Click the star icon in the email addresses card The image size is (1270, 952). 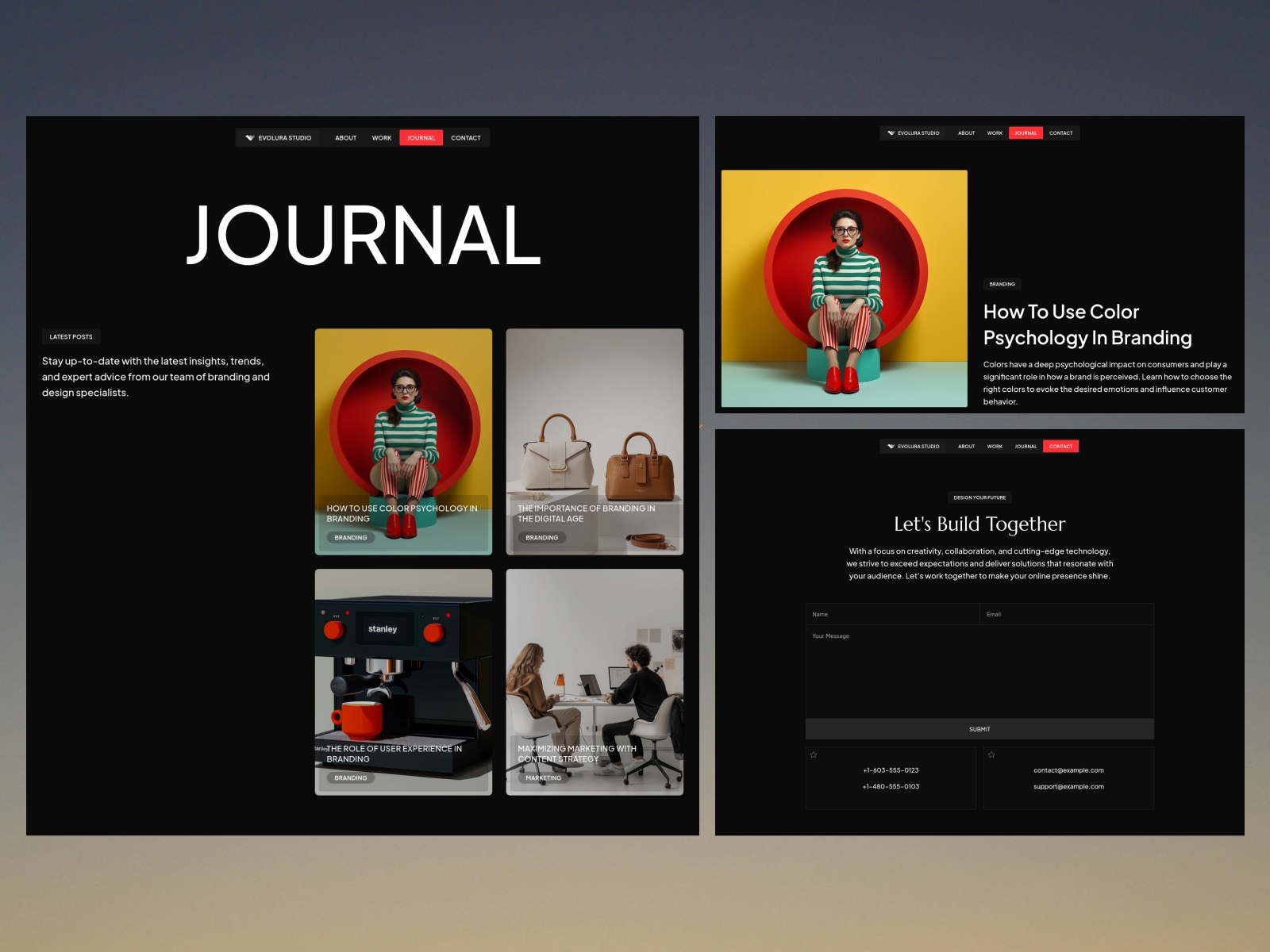tap(991, 754)
